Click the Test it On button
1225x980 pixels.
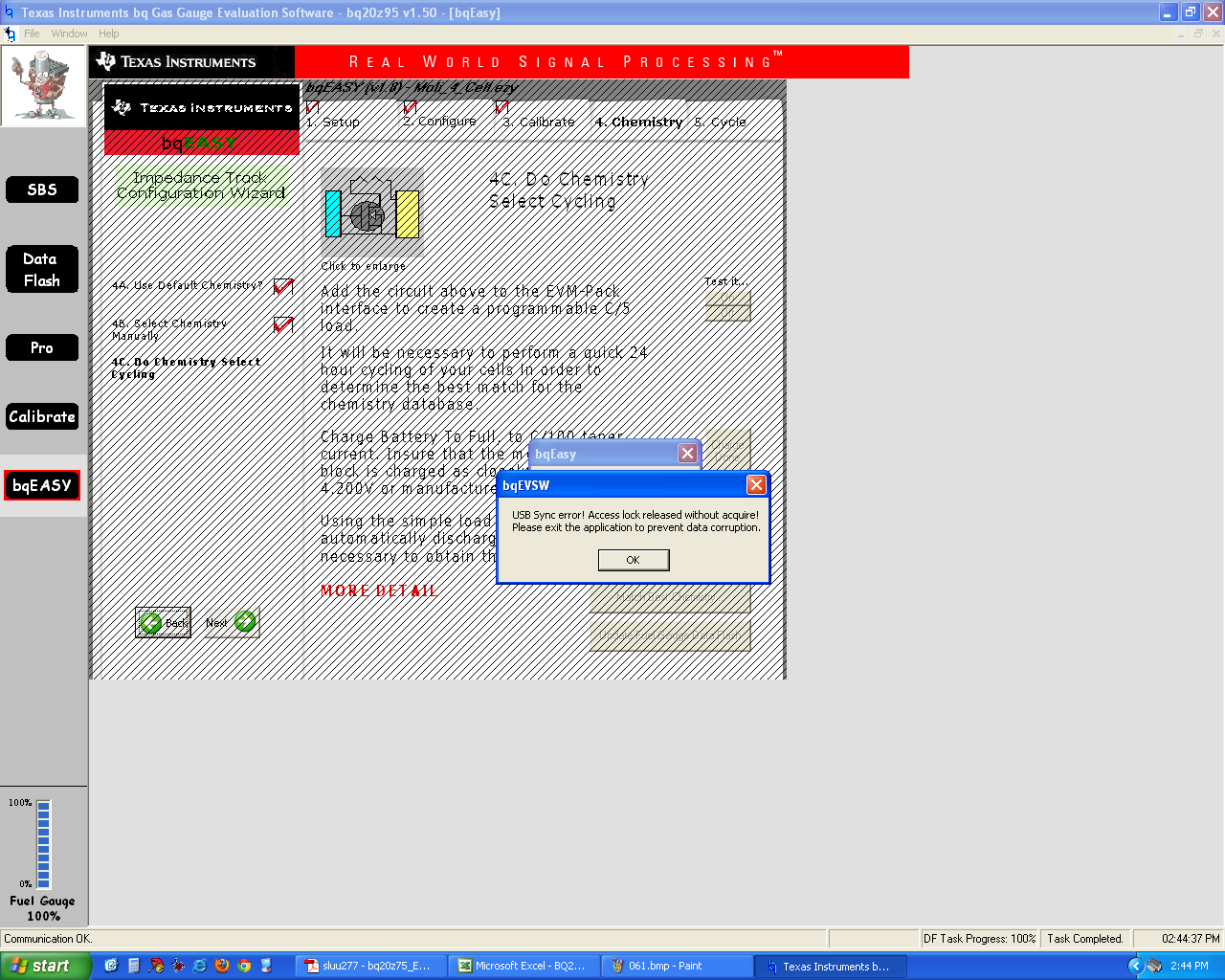[727, 298]
